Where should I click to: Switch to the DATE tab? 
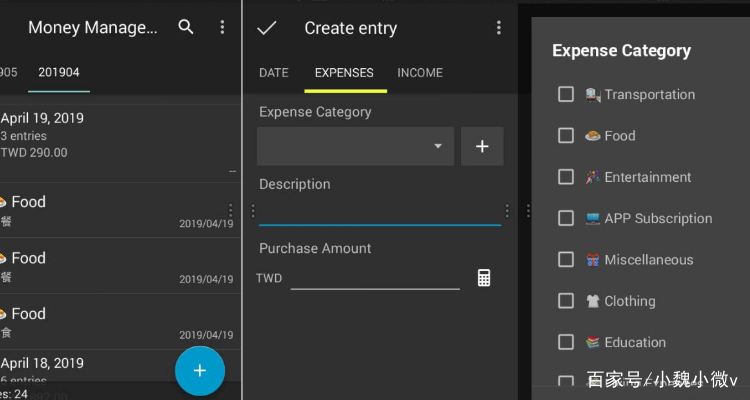[x=274, y=73]
